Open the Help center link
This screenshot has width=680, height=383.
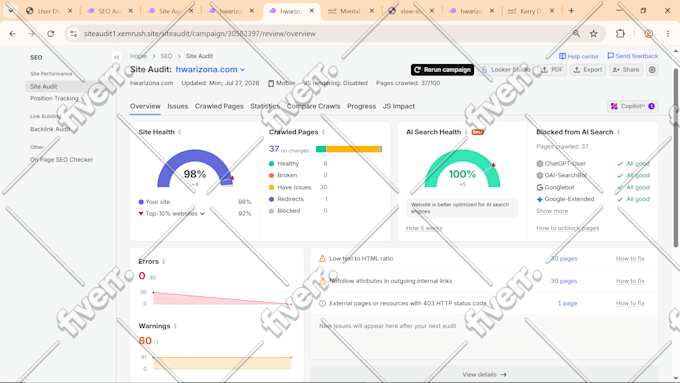579,56
